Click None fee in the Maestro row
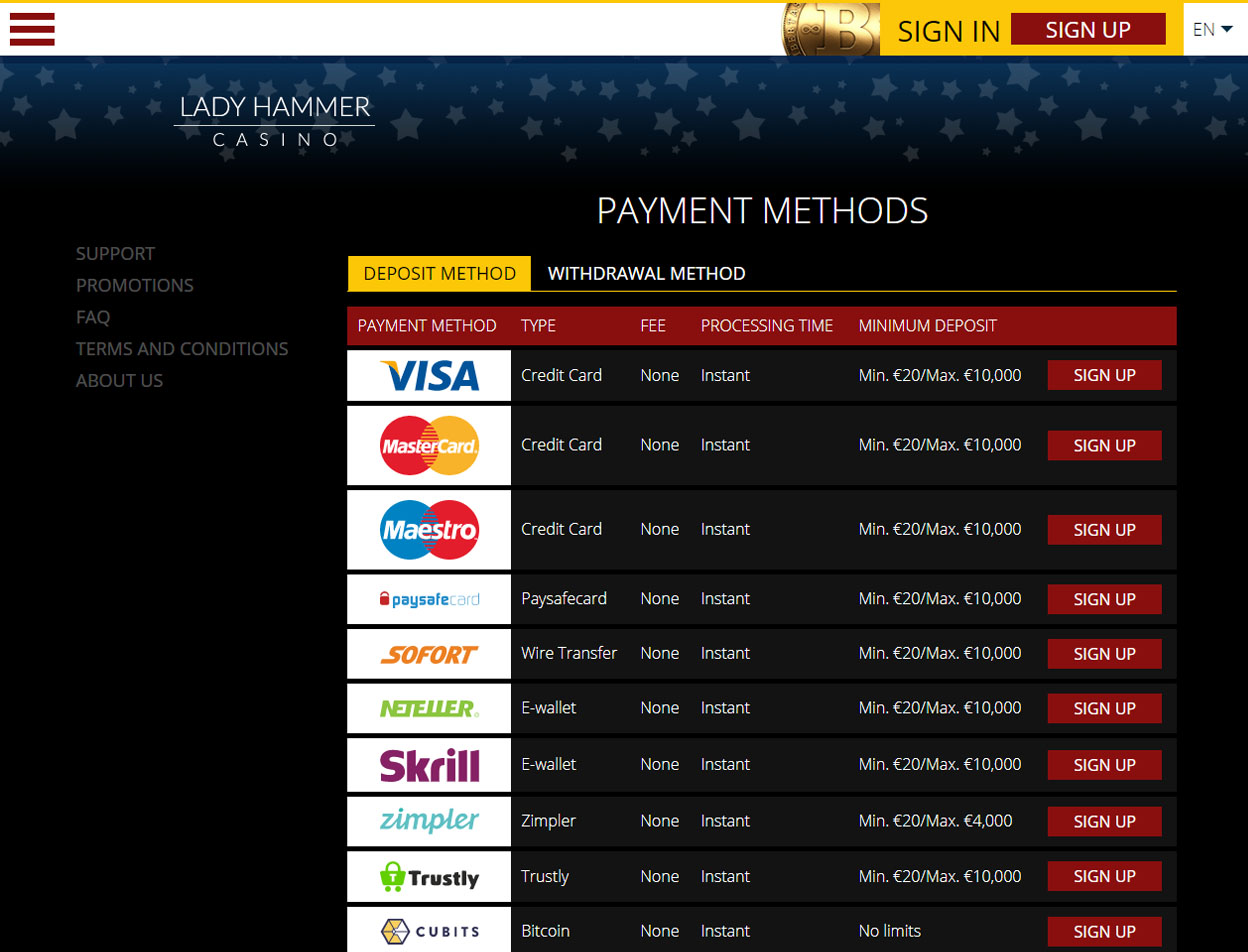The image size is (1248, 952). 660,529
